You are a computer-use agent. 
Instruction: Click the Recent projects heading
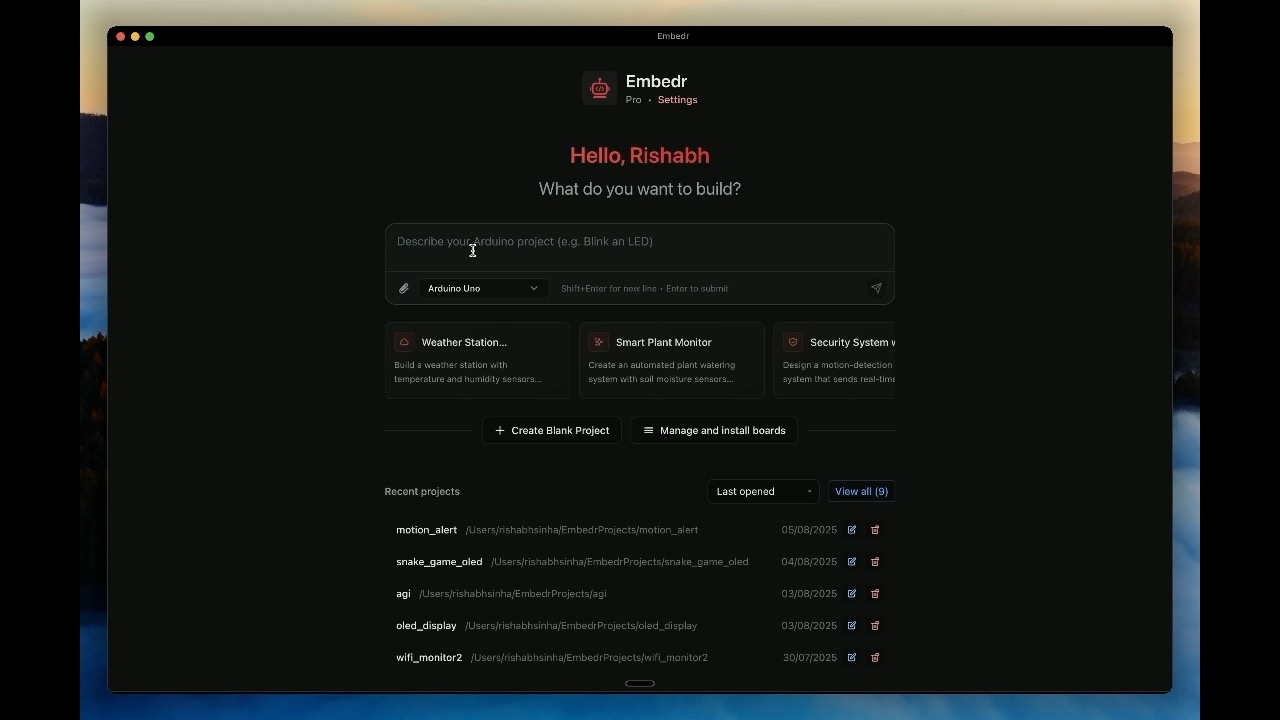click(422, 492)
